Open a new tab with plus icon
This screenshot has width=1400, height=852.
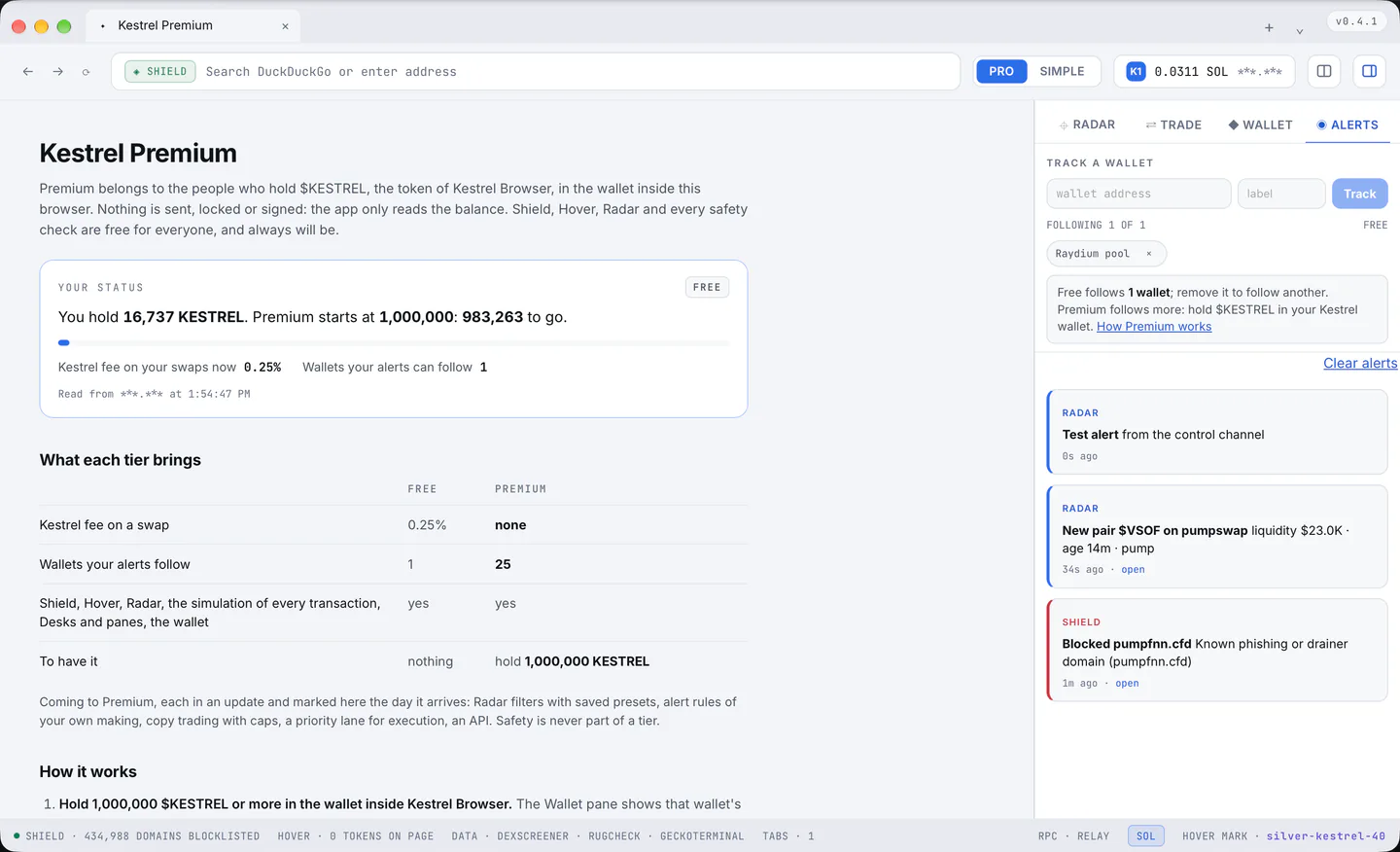(1269, 28)
